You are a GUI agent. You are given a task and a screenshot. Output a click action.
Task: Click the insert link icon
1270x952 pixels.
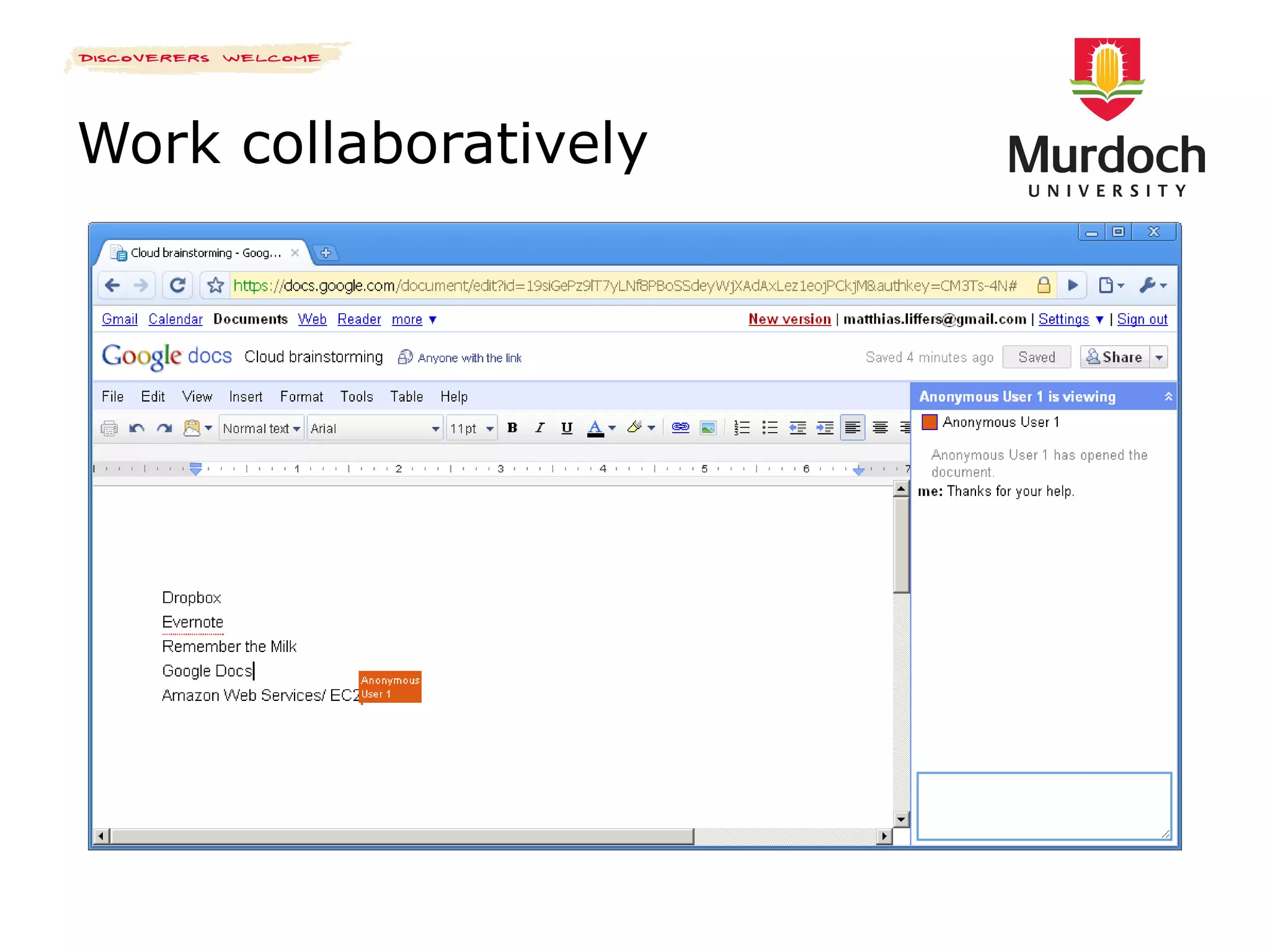coord(680,428)
